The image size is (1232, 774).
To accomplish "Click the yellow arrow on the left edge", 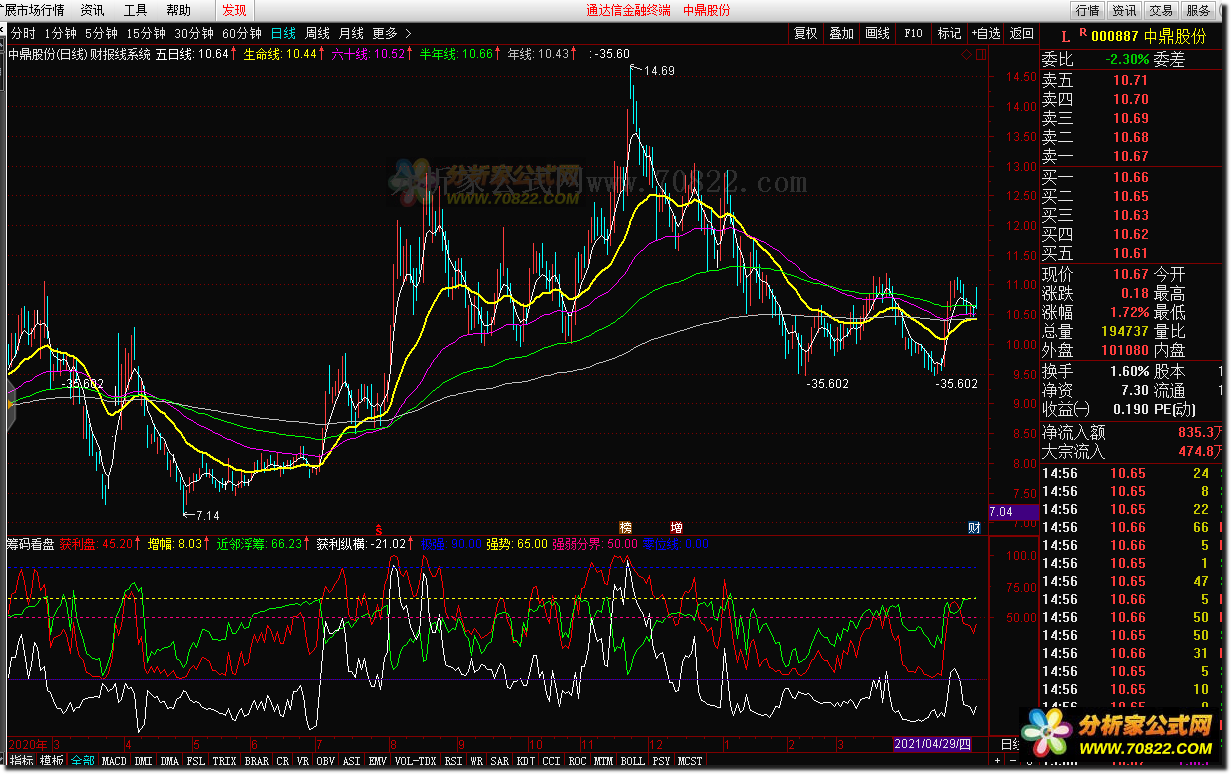I will (10, 405).
